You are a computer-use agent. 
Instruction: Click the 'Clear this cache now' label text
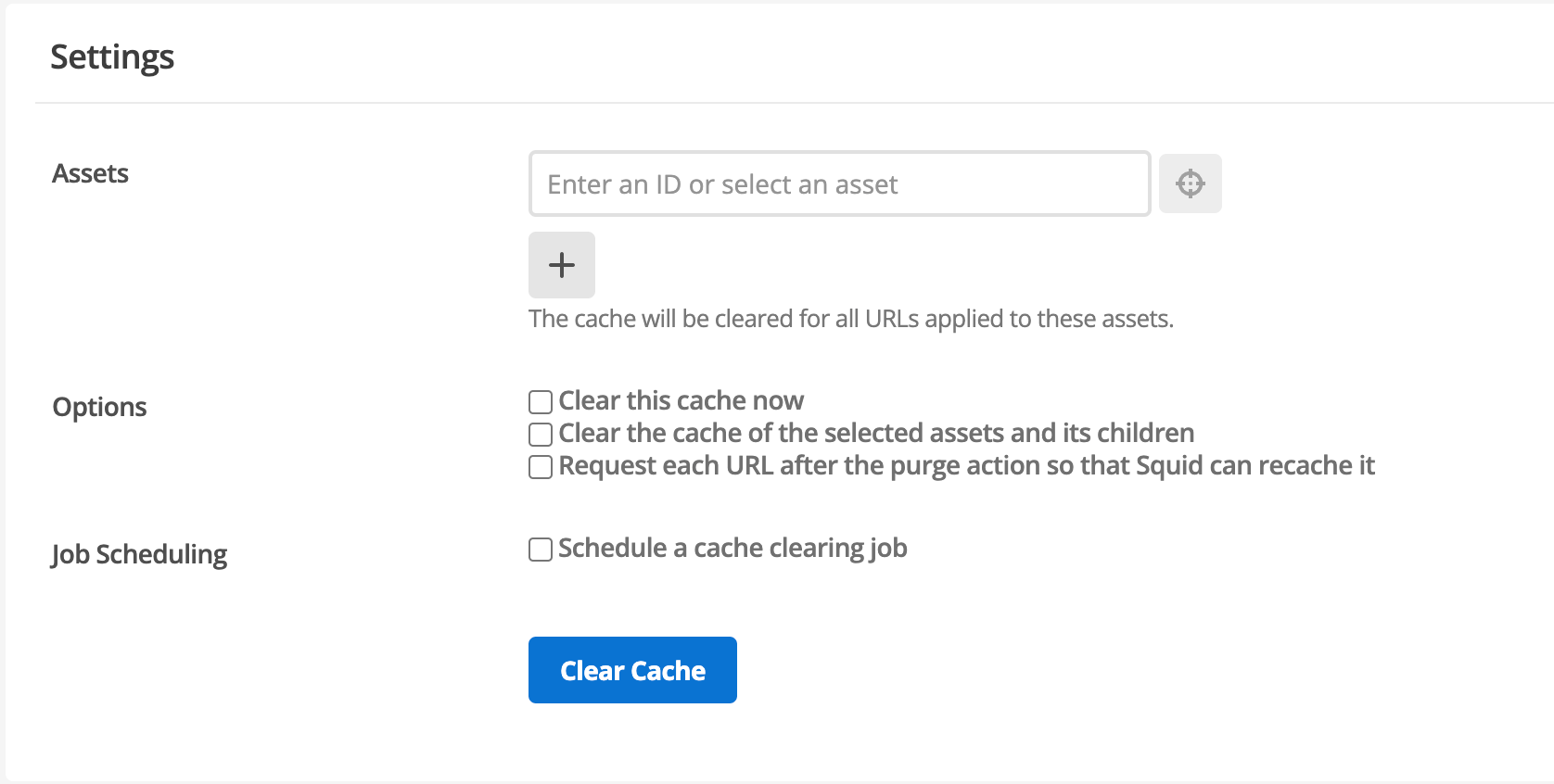pyautogui.click(x=681, y=400)
